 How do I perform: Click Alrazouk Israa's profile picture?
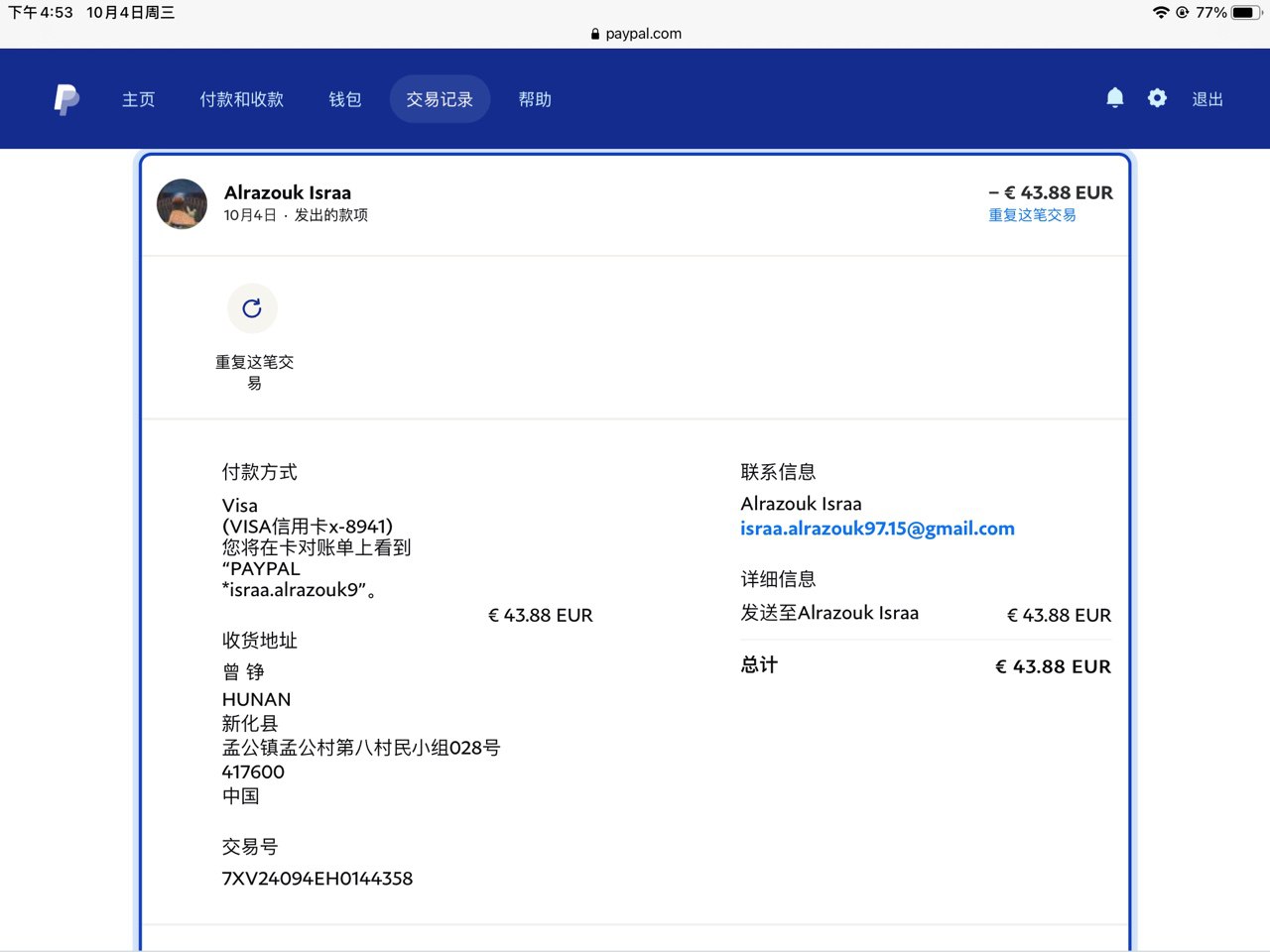[x=183, y=203]
